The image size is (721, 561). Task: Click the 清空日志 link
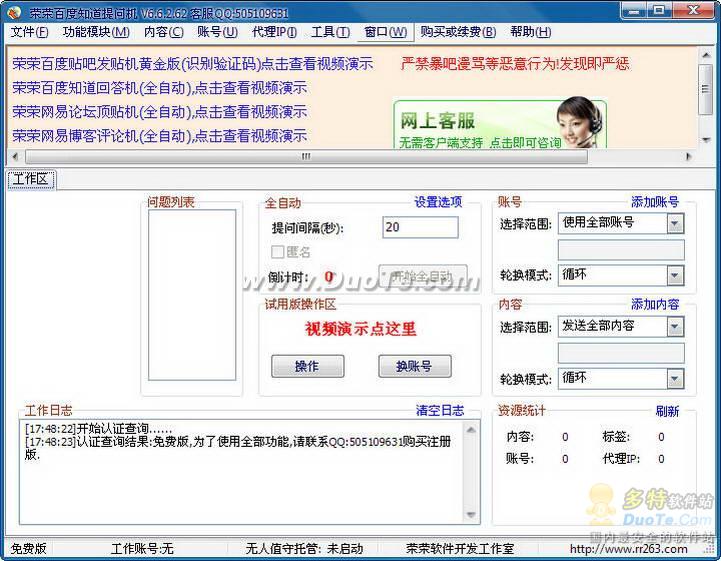coord(440,410)
